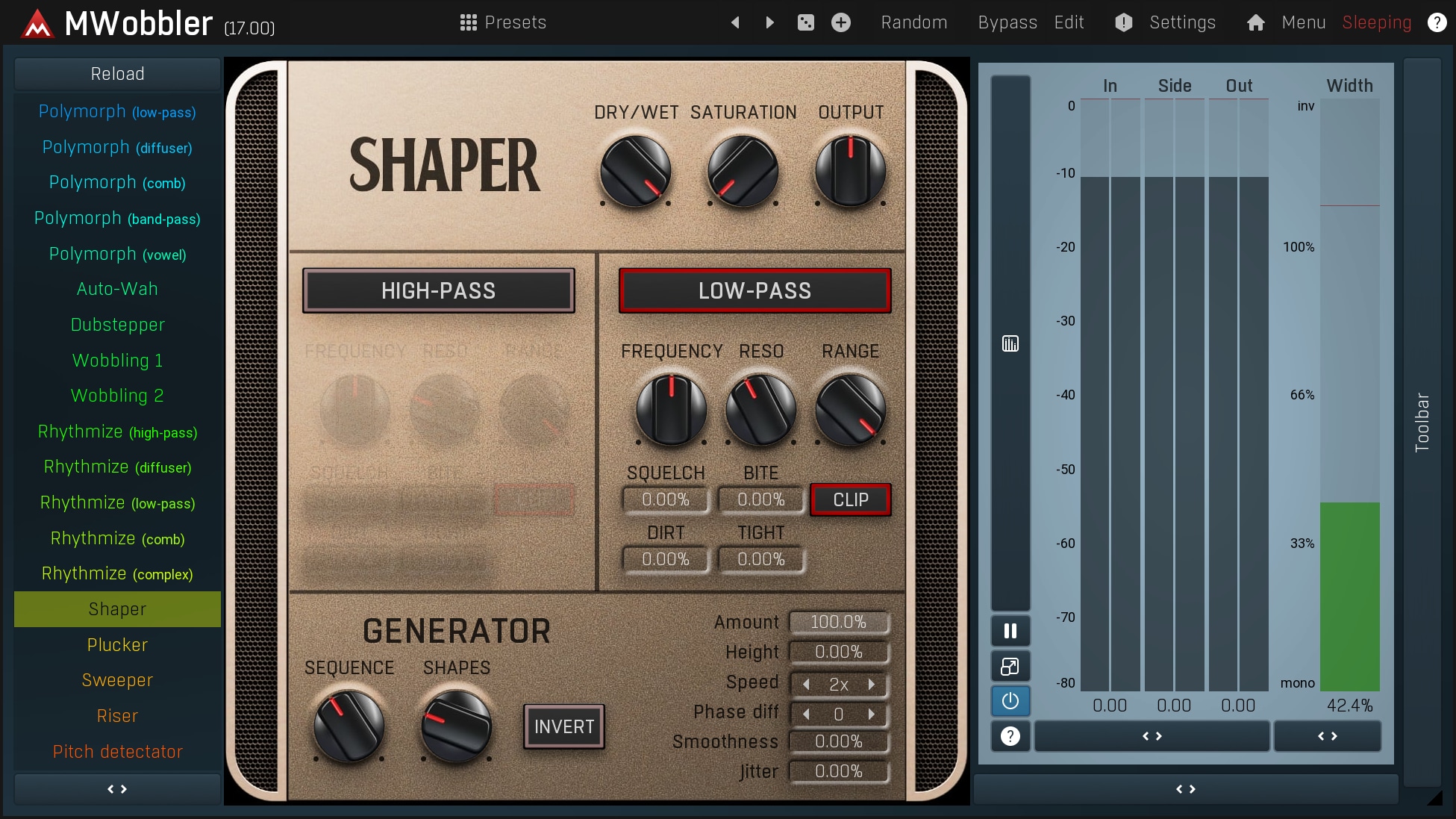This screenshot has height=819, width=1456.
Task: Increase Speed with right arrow
Action: [x=872, y=684]
